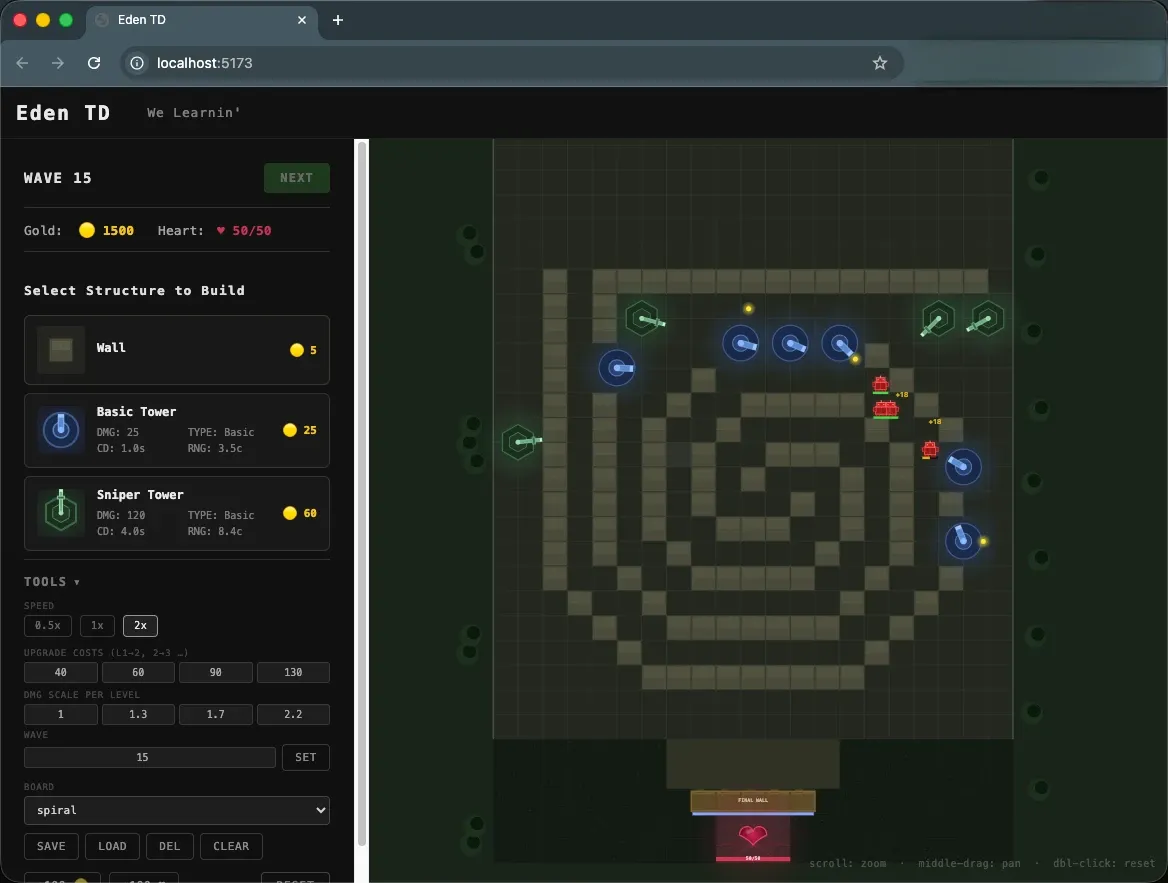
Task: Edit the damage scale field showing 1.7
Action: 215,714
